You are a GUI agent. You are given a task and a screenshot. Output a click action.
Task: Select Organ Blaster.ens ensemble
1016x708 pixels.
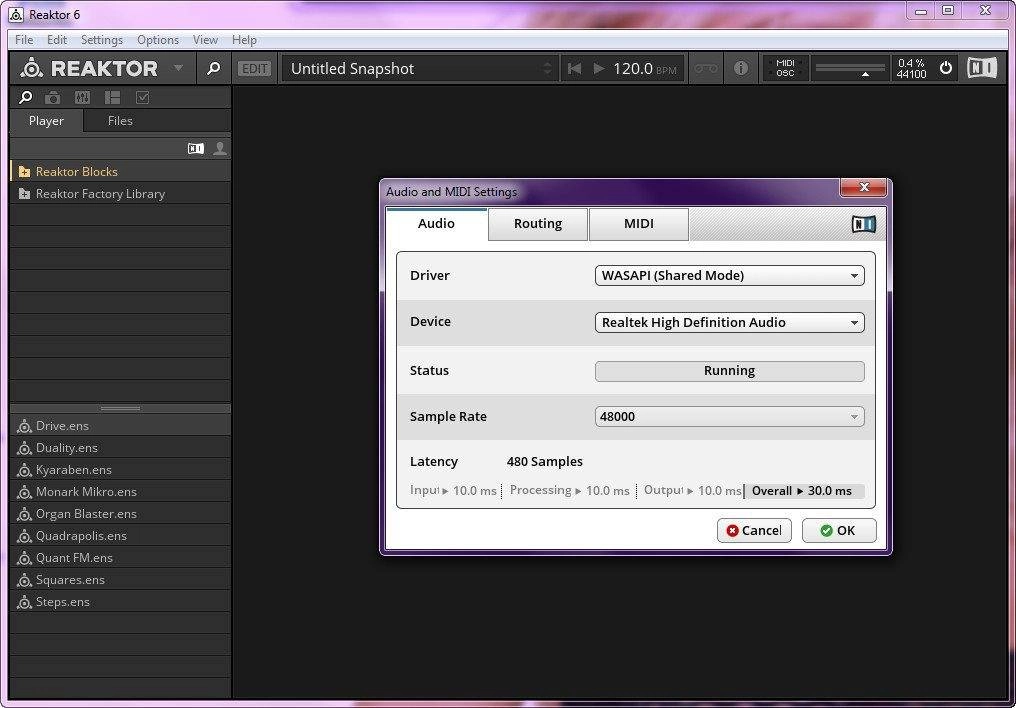tap(121, 514)
